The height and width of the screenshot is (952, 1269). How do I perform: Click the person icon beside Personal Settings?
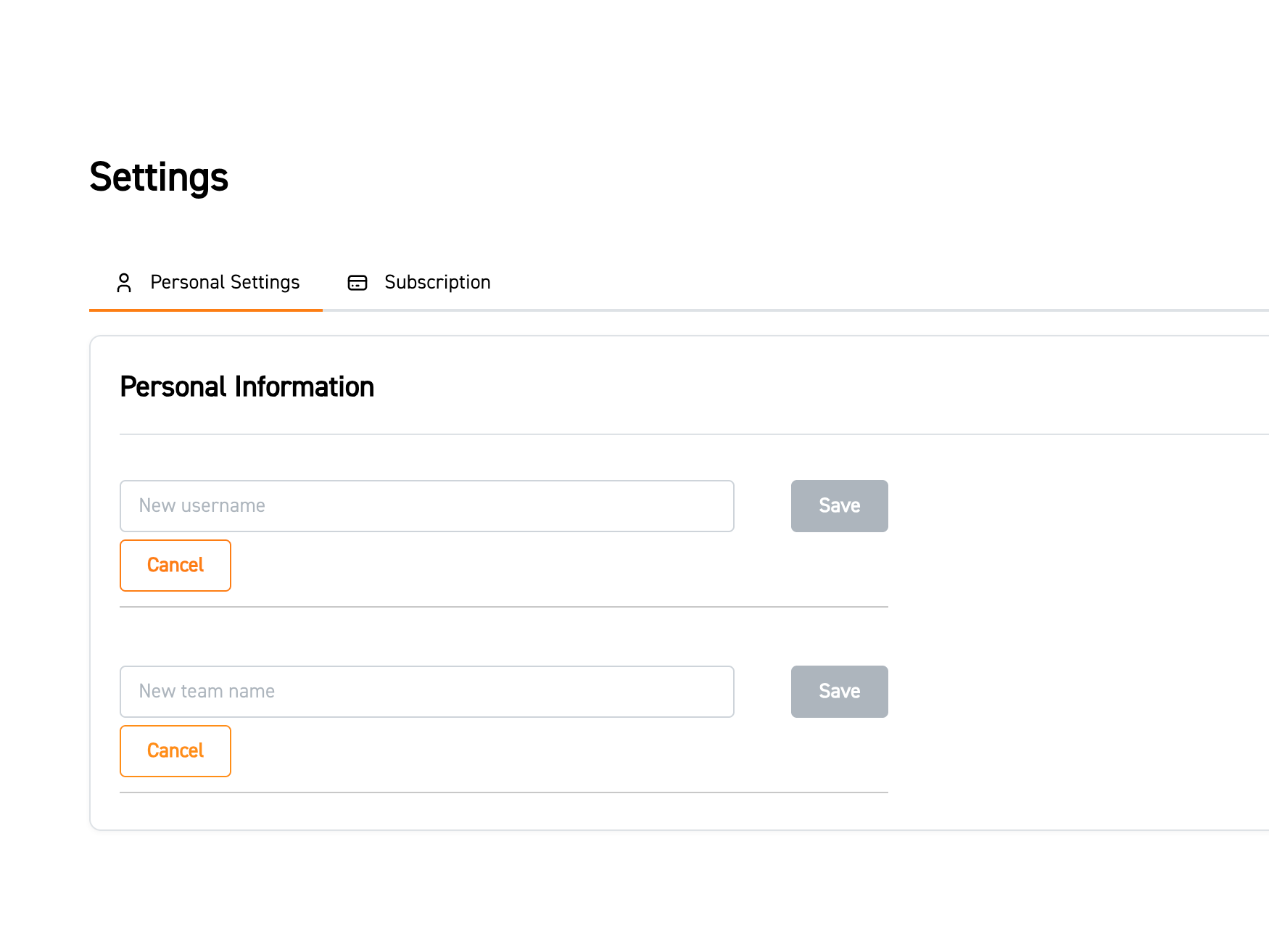[124, 283]
